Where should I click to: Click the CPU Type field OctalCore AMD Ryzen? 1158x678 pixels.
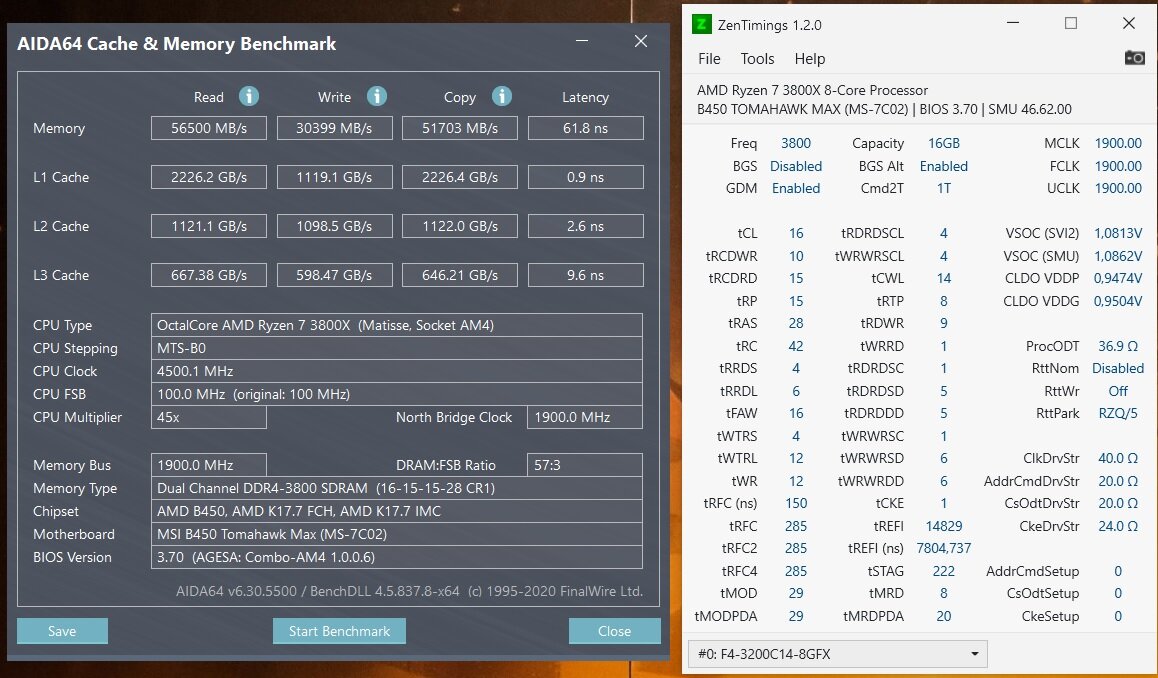pyautogui.click(x=397, y=325)
